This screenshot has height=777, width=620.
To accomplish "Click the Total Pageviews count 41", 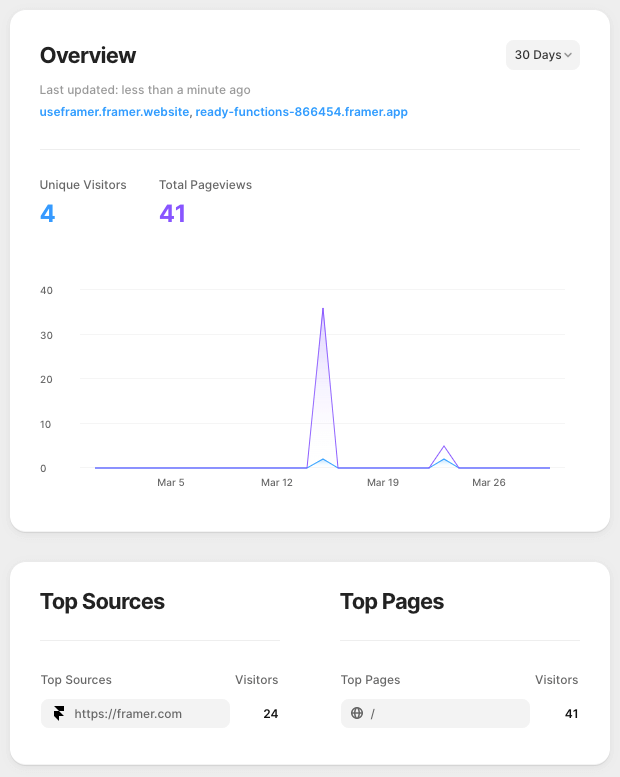I will coord(172,214).
